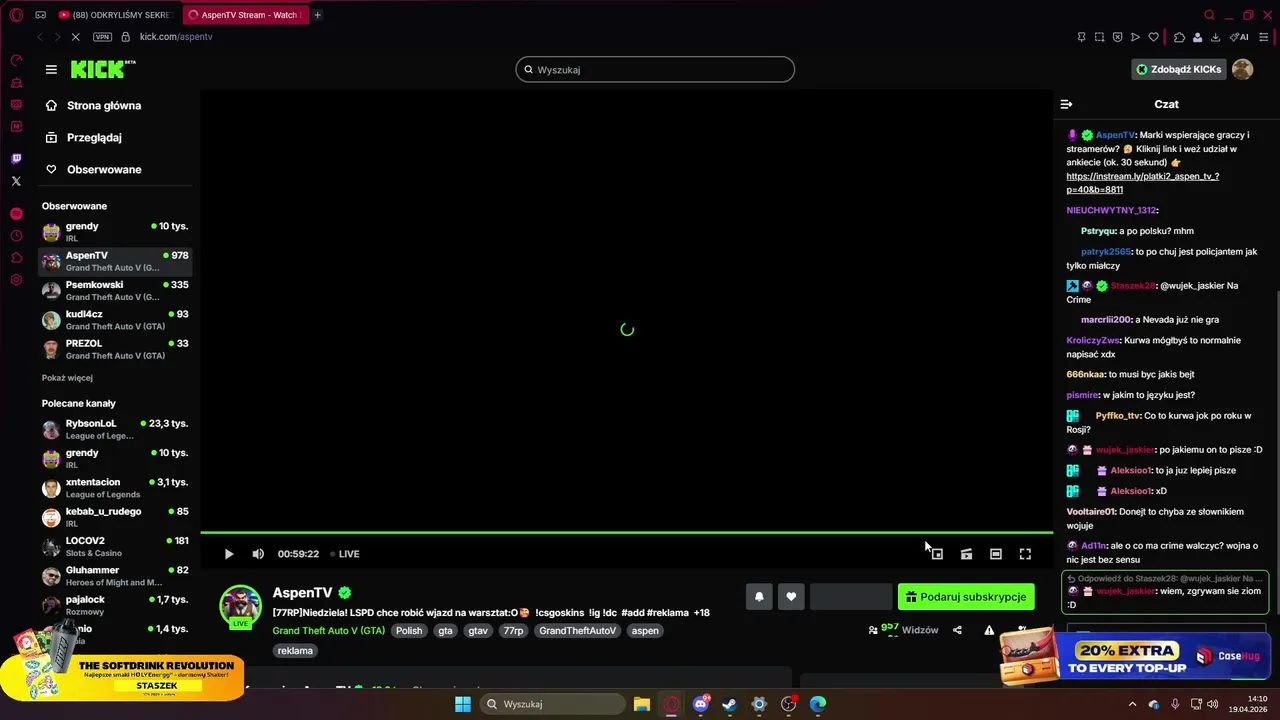This screenshot has height=720, width=1280.
Task: Play the paused stream
Action: (229, 554)
